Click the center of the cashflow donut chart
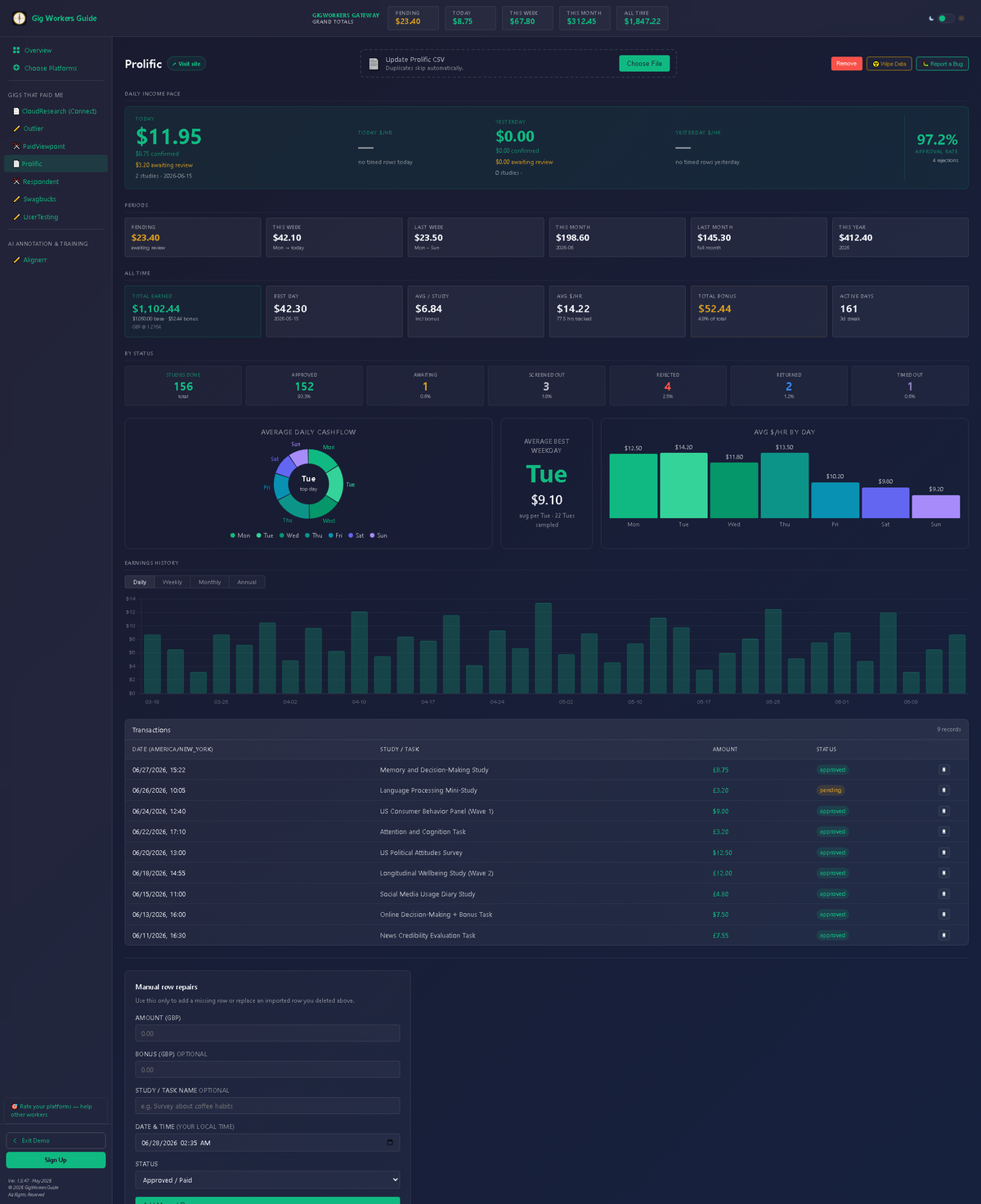Image resolution: width=981 pixels, height=1204 pixels. click(308, 483)
